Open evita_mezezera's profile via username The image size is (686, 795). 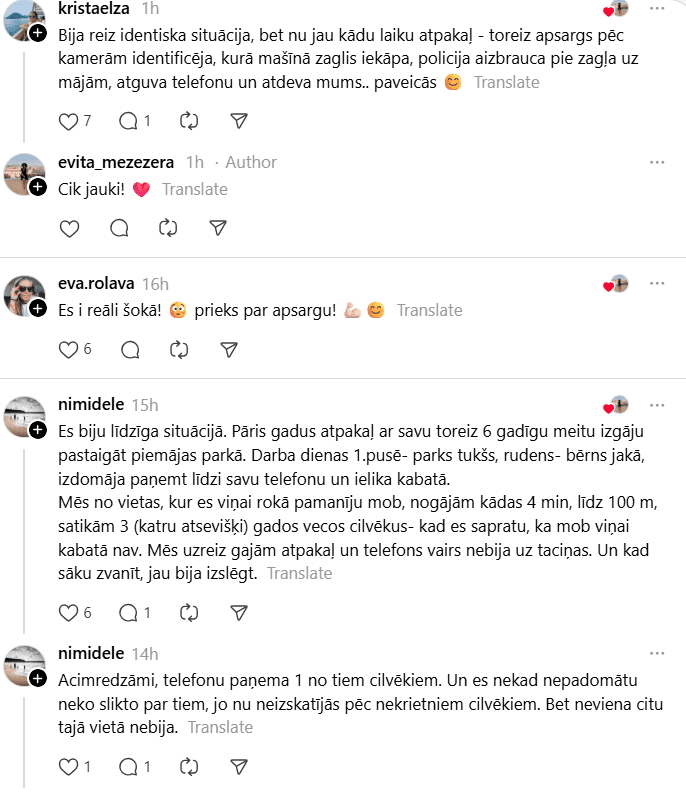116,162
